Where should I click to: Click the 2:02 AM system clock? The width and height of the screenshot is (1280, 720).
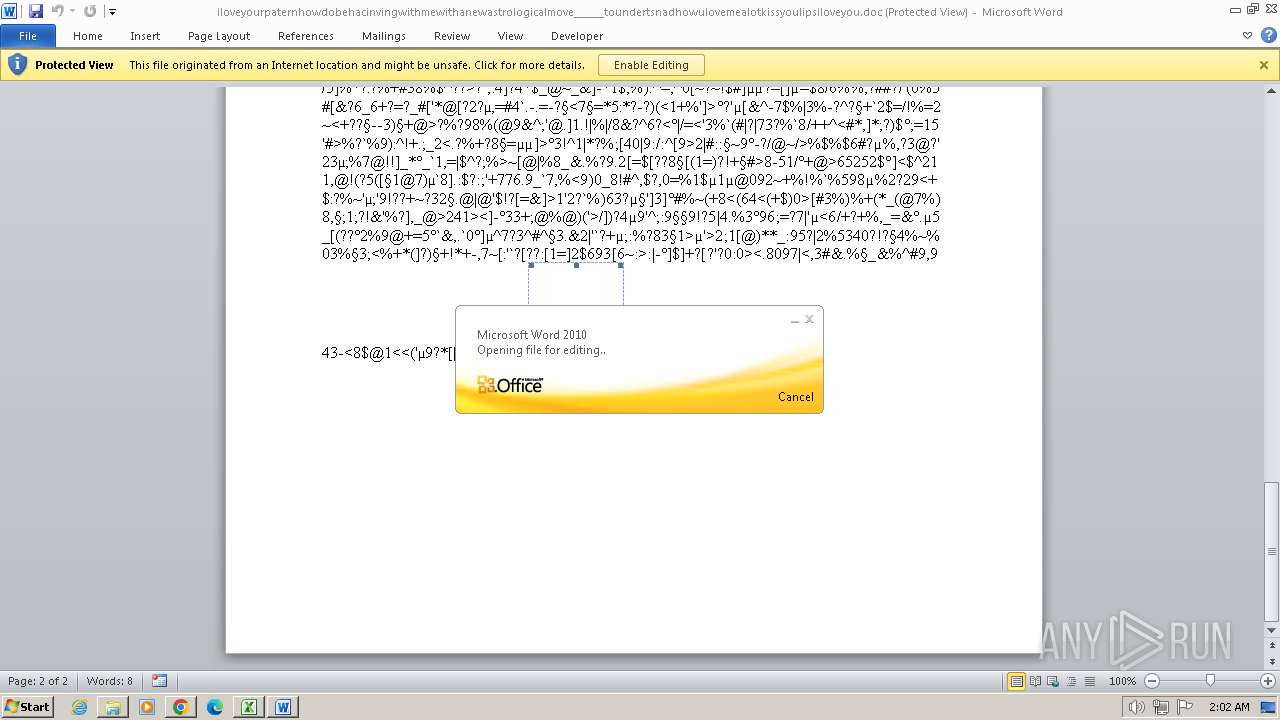pos(1229,707)
